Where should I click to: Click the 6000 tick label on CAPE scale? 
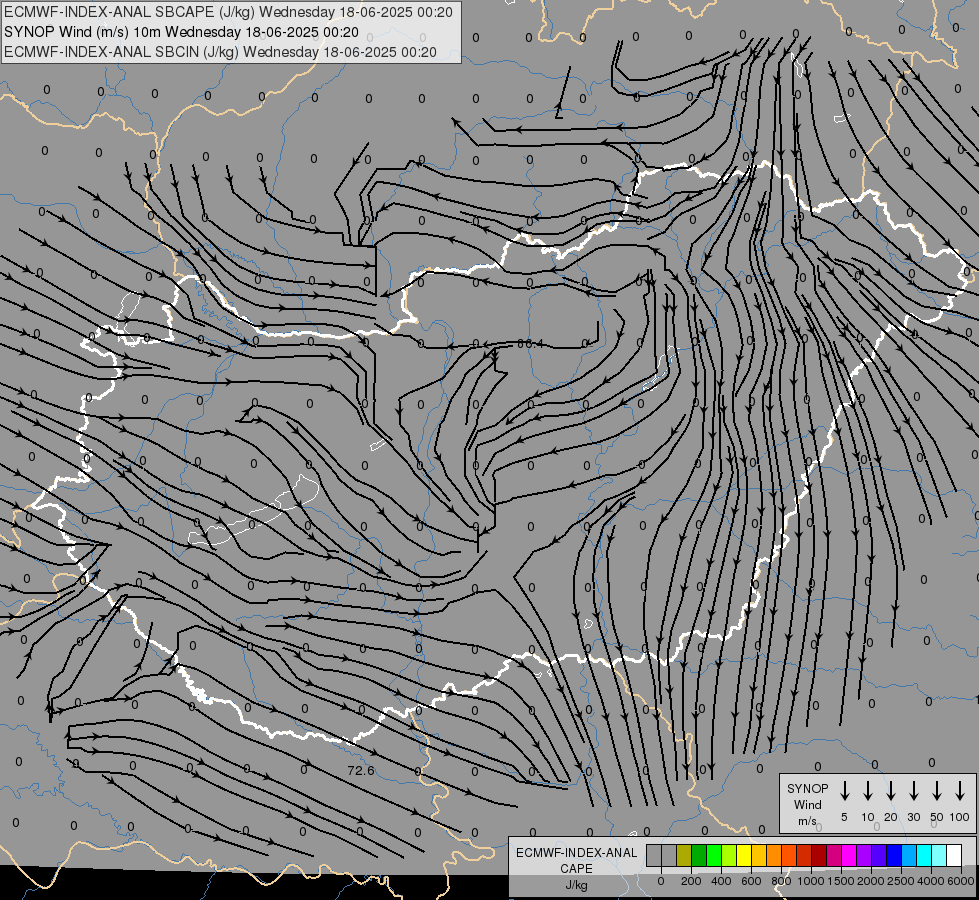[961, 881]
